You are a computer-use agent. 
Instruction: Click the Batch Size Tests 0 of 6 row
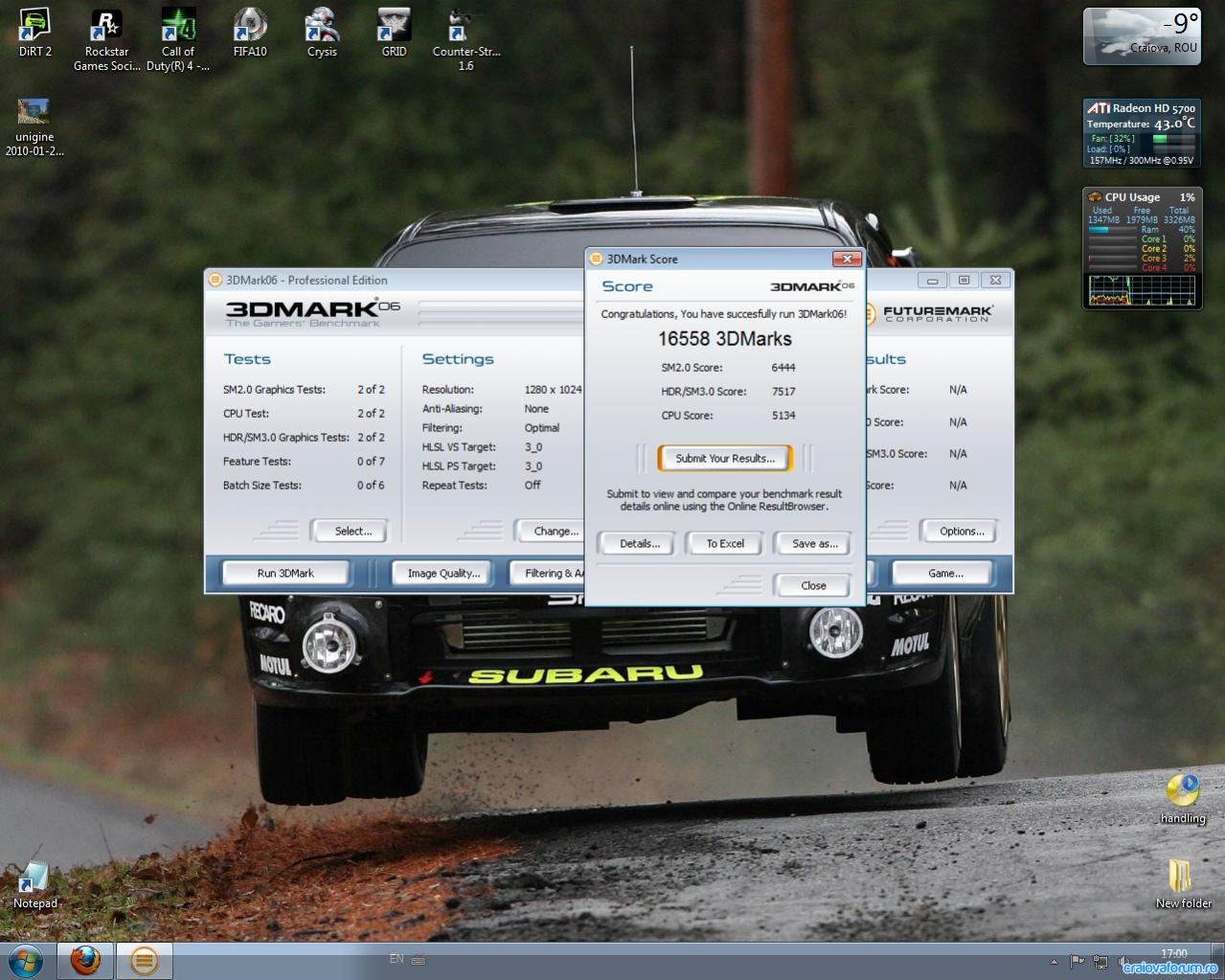[x=304, y=486]
